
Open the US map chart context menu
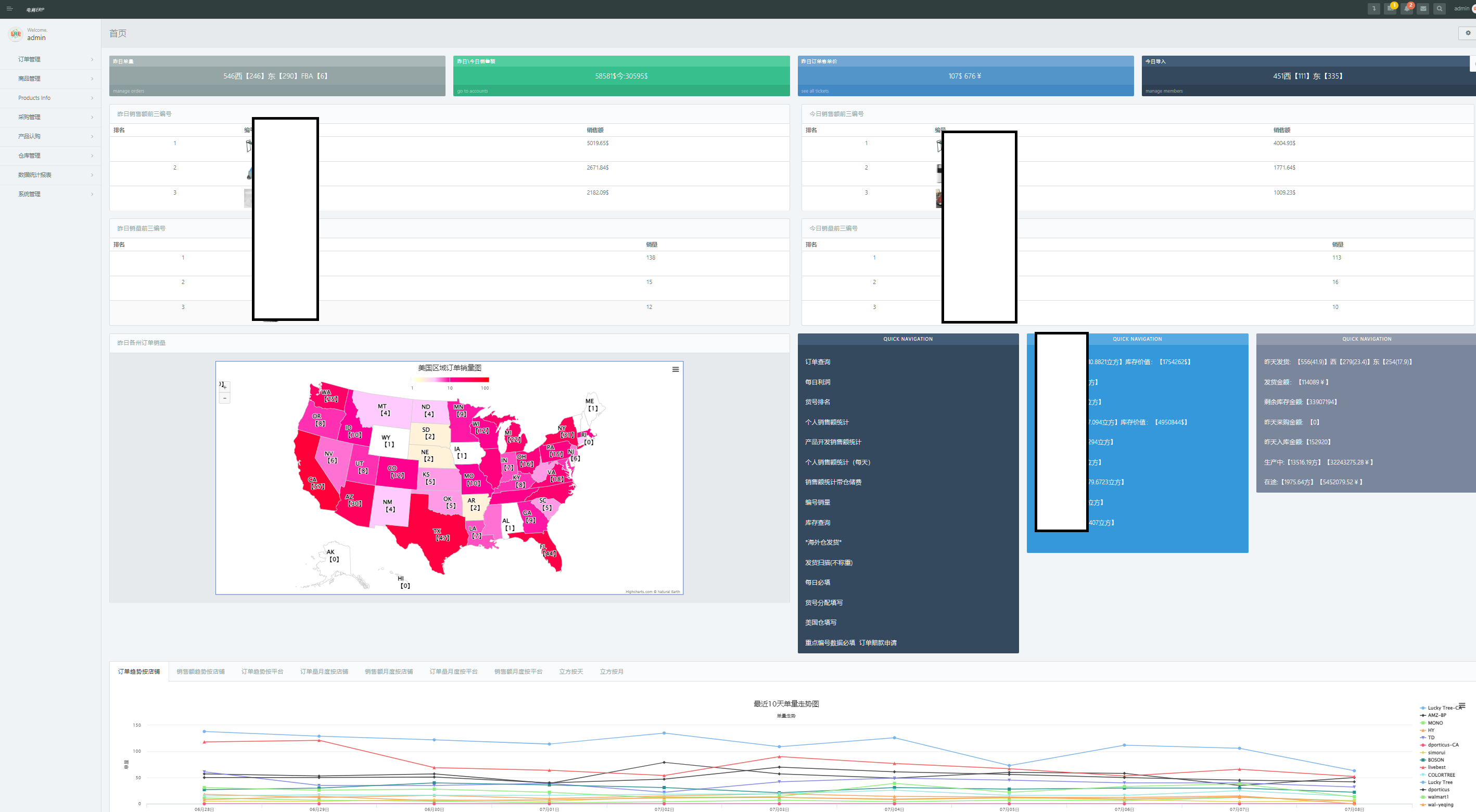(676, 369)
